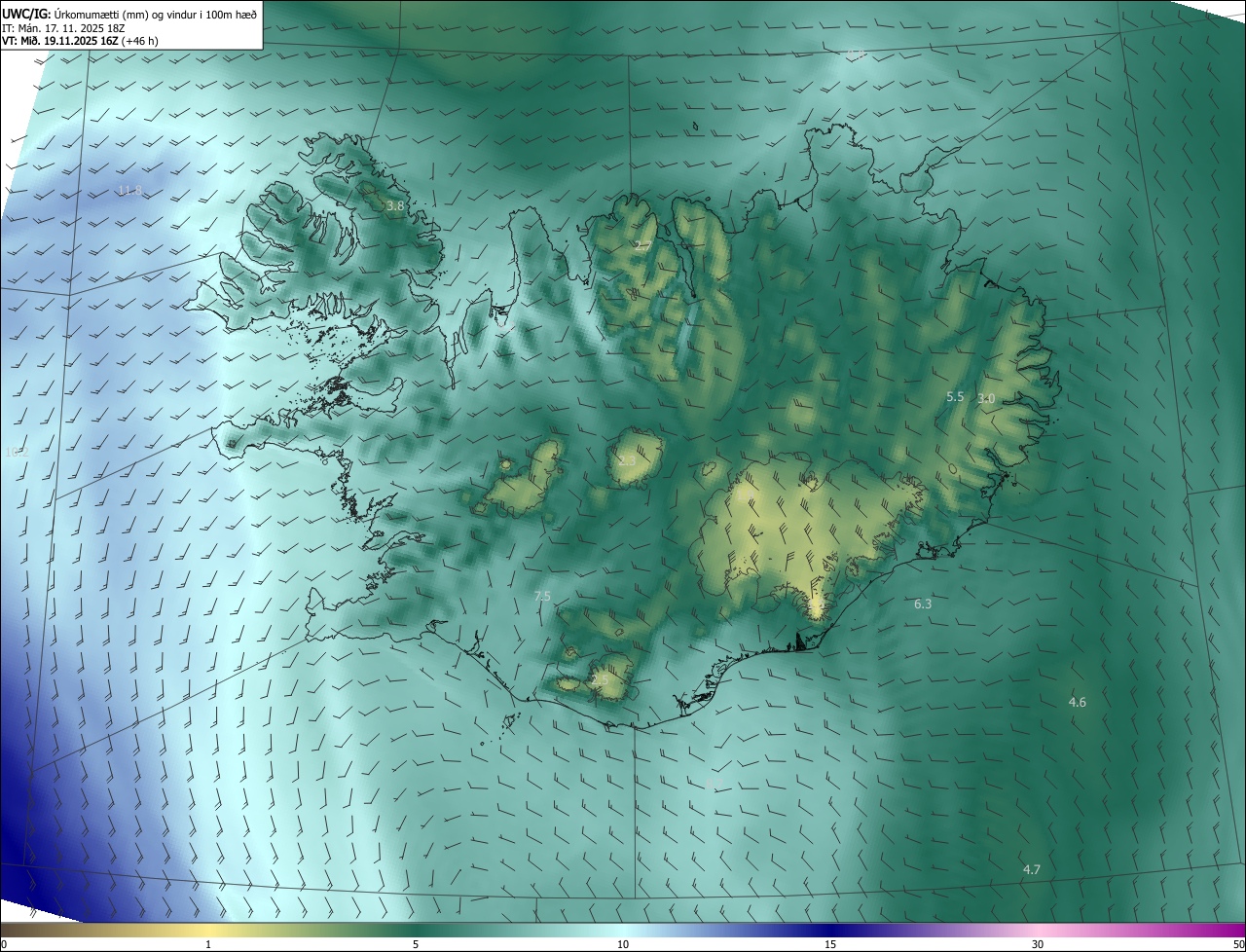Screen dimensions: 1246x952
Task: Click the 4.7 value label
Action: point(1032,868)
